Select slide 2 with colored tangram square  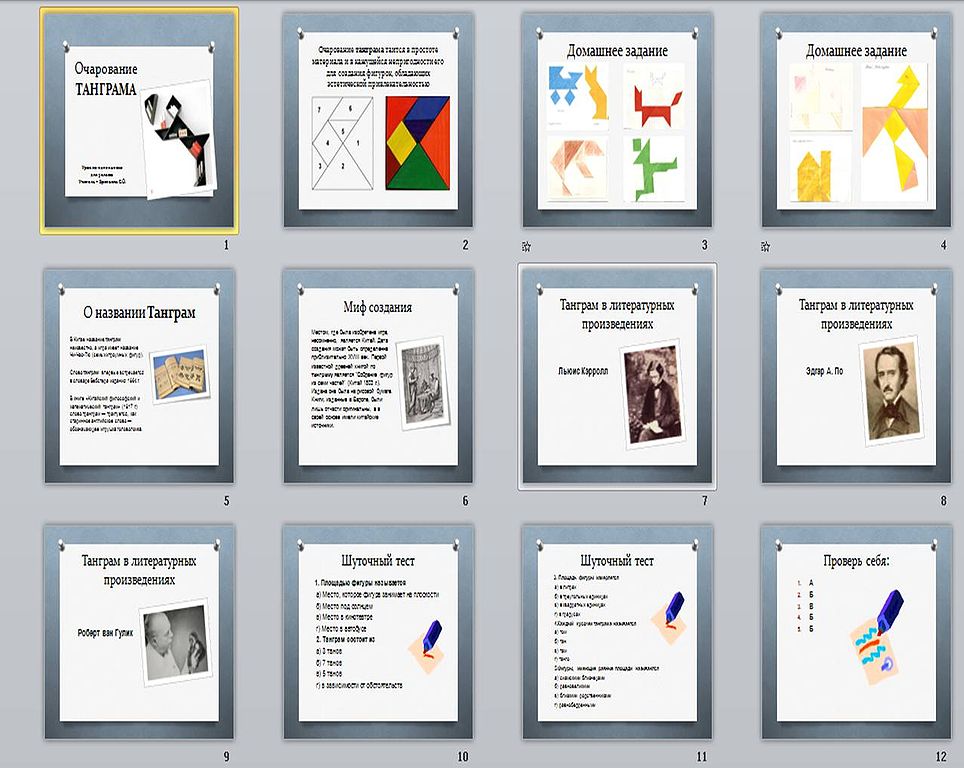click(x=378, y=120)
